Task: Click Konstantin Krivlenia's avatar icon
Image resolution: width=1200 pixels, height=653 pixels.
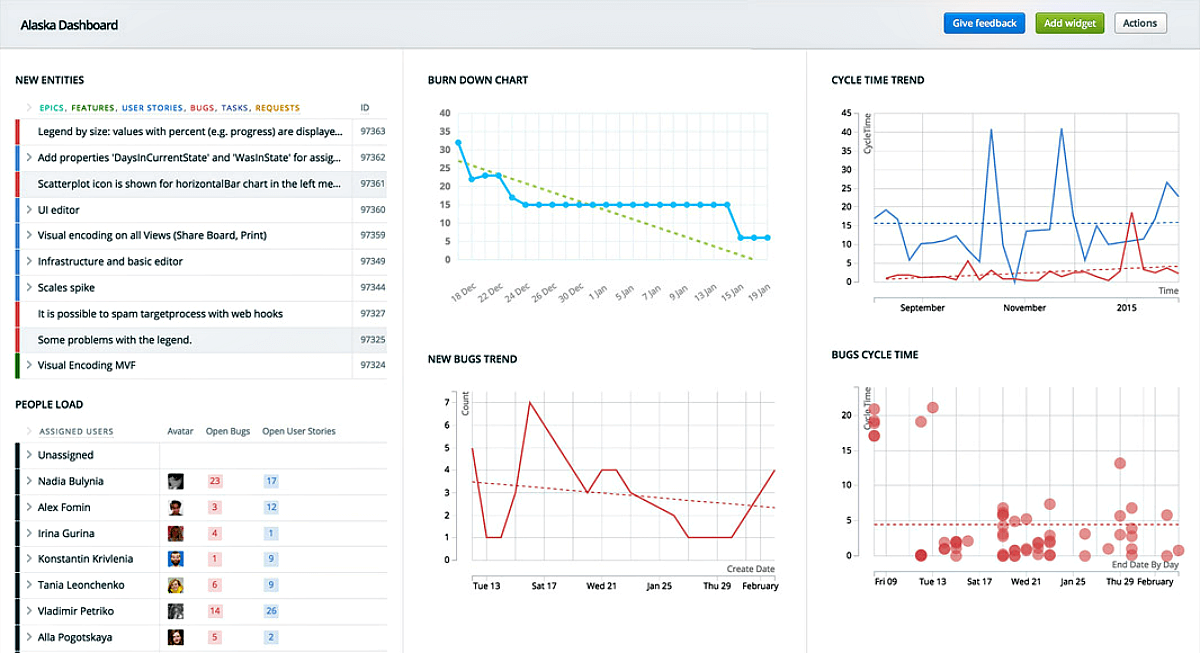Action: 175,559
